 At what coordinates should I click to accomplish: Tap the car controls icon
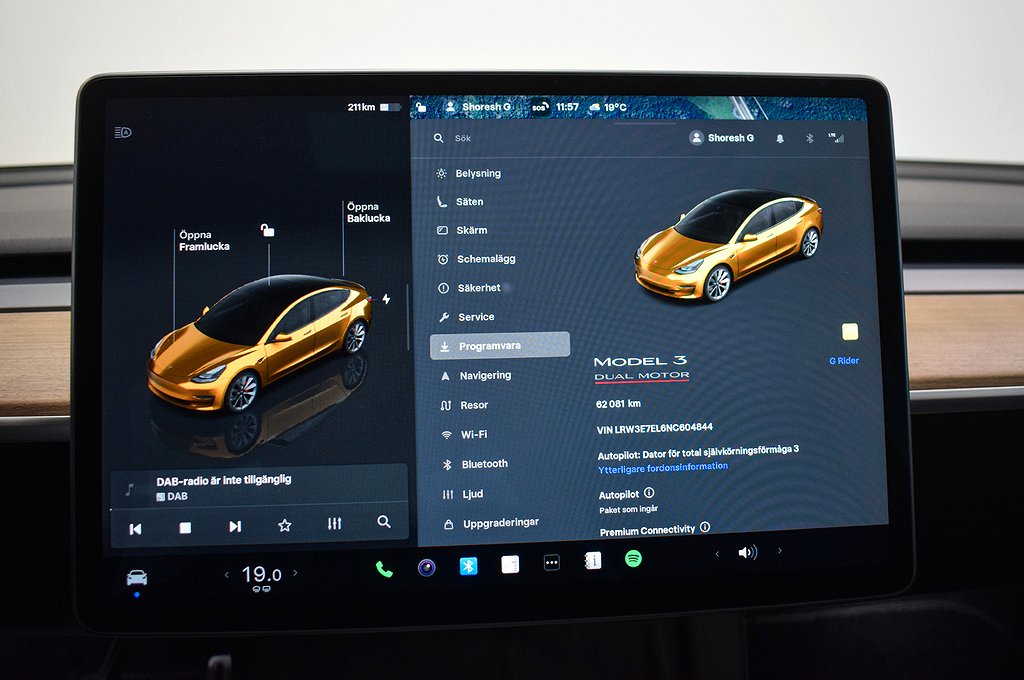137,578
